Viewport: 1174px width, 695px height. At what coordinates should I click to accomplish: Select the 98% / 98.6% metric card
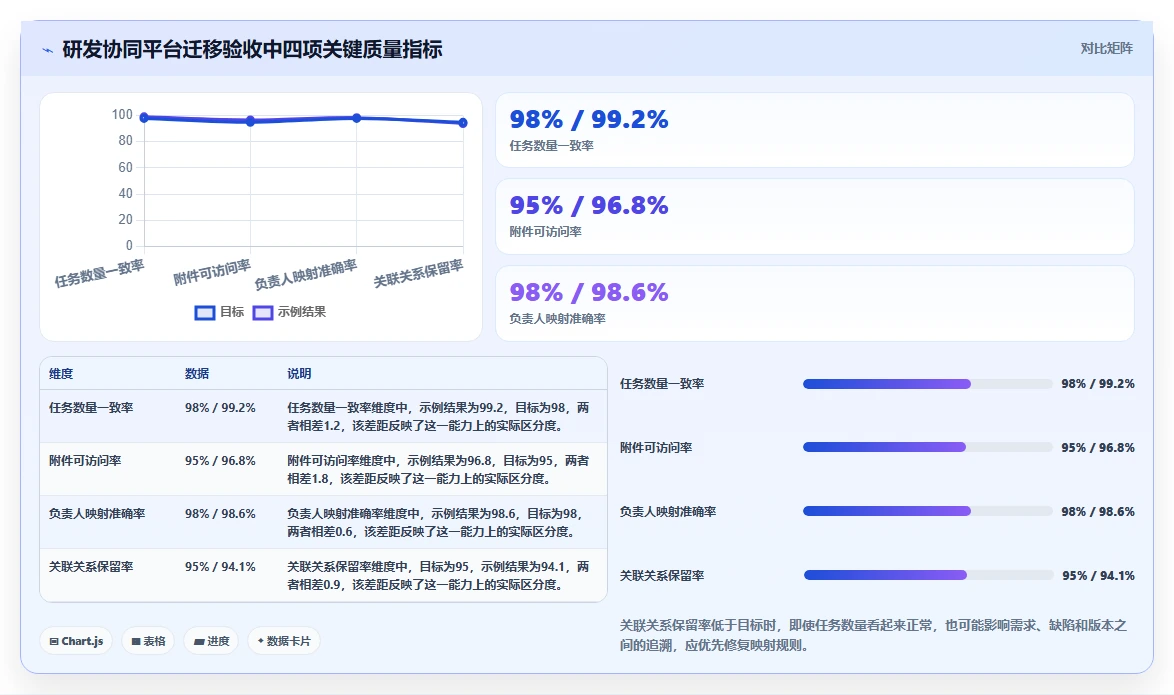click(815, 303)
